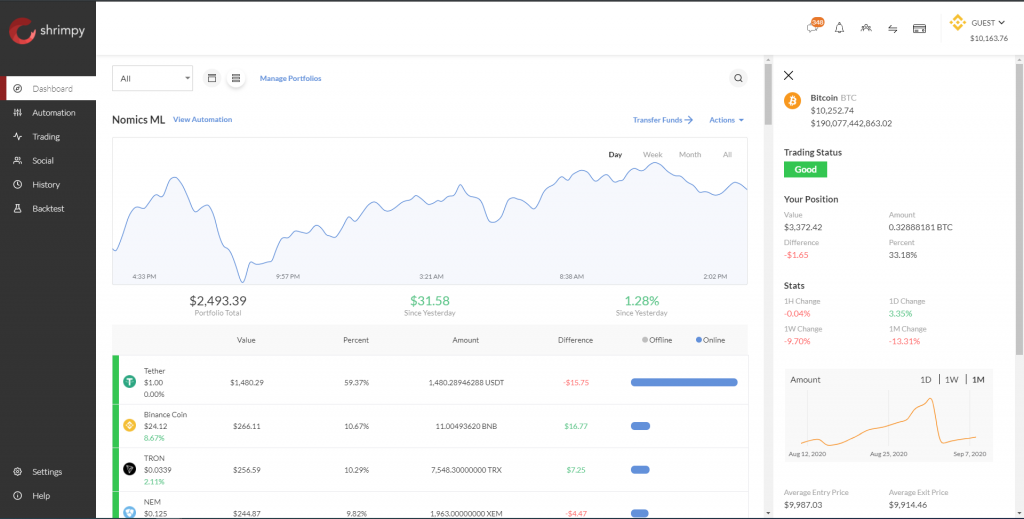1024x519 pixels.
Task: Open the notifications bell
Action: [839, 28]
